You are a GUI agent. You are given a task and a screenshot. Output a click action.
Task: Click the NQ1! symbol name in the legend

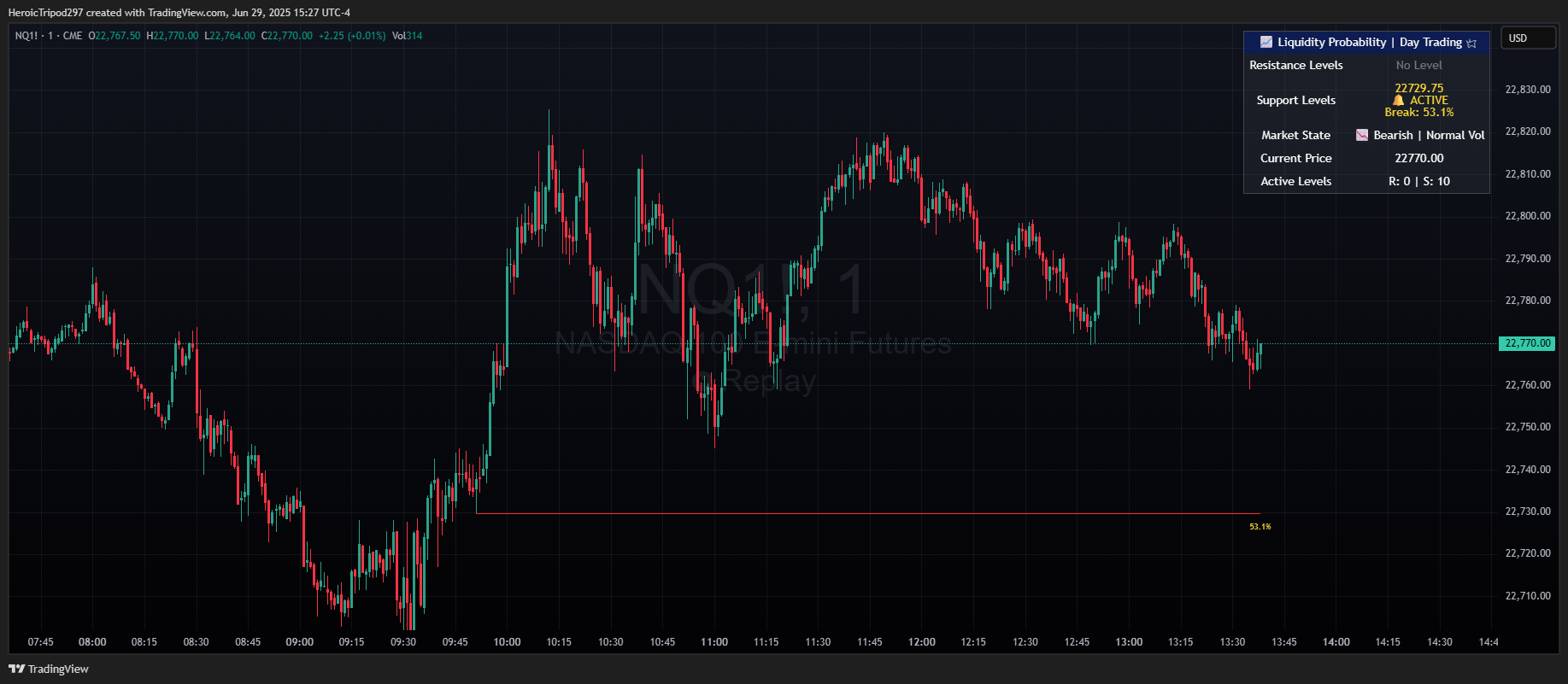click(x=26, y=36)
